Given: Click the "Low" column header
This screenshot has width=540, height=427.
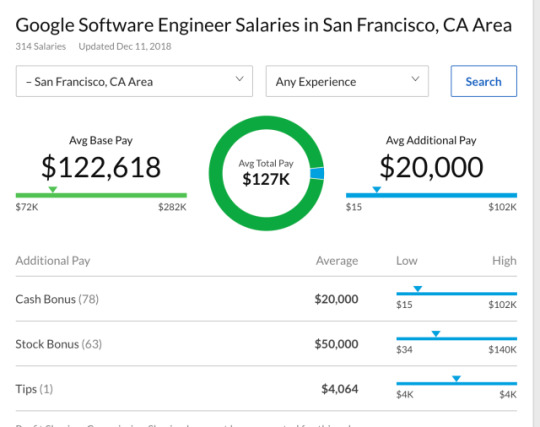Looking at the screenshot, I should tap(407, 261).
